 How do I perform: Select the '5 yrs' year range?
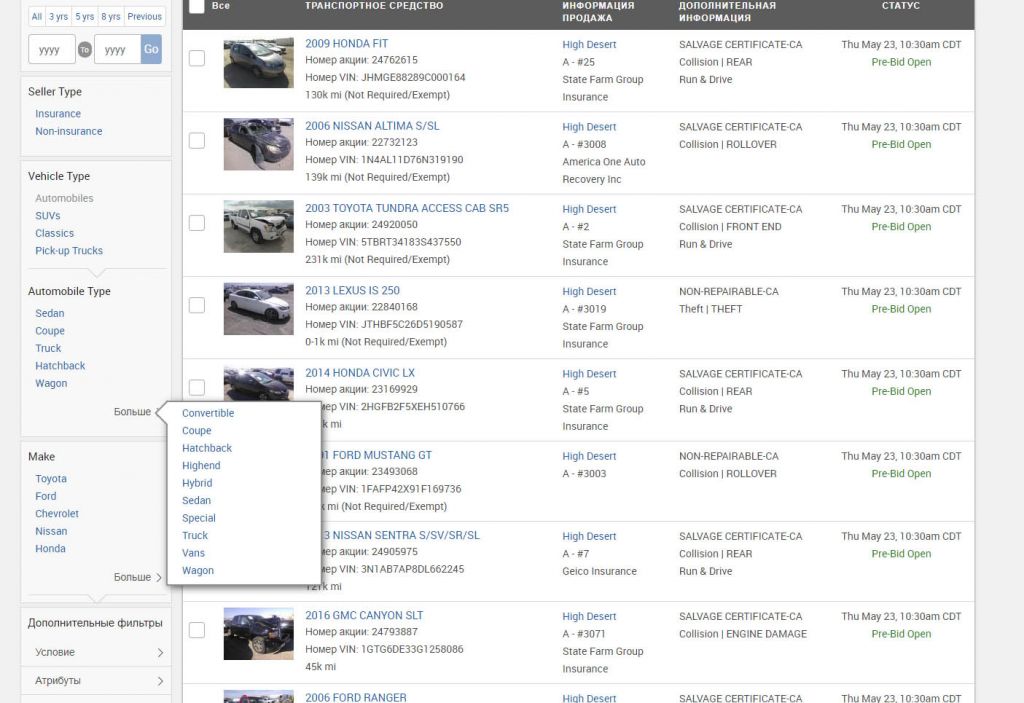point(84,16)
